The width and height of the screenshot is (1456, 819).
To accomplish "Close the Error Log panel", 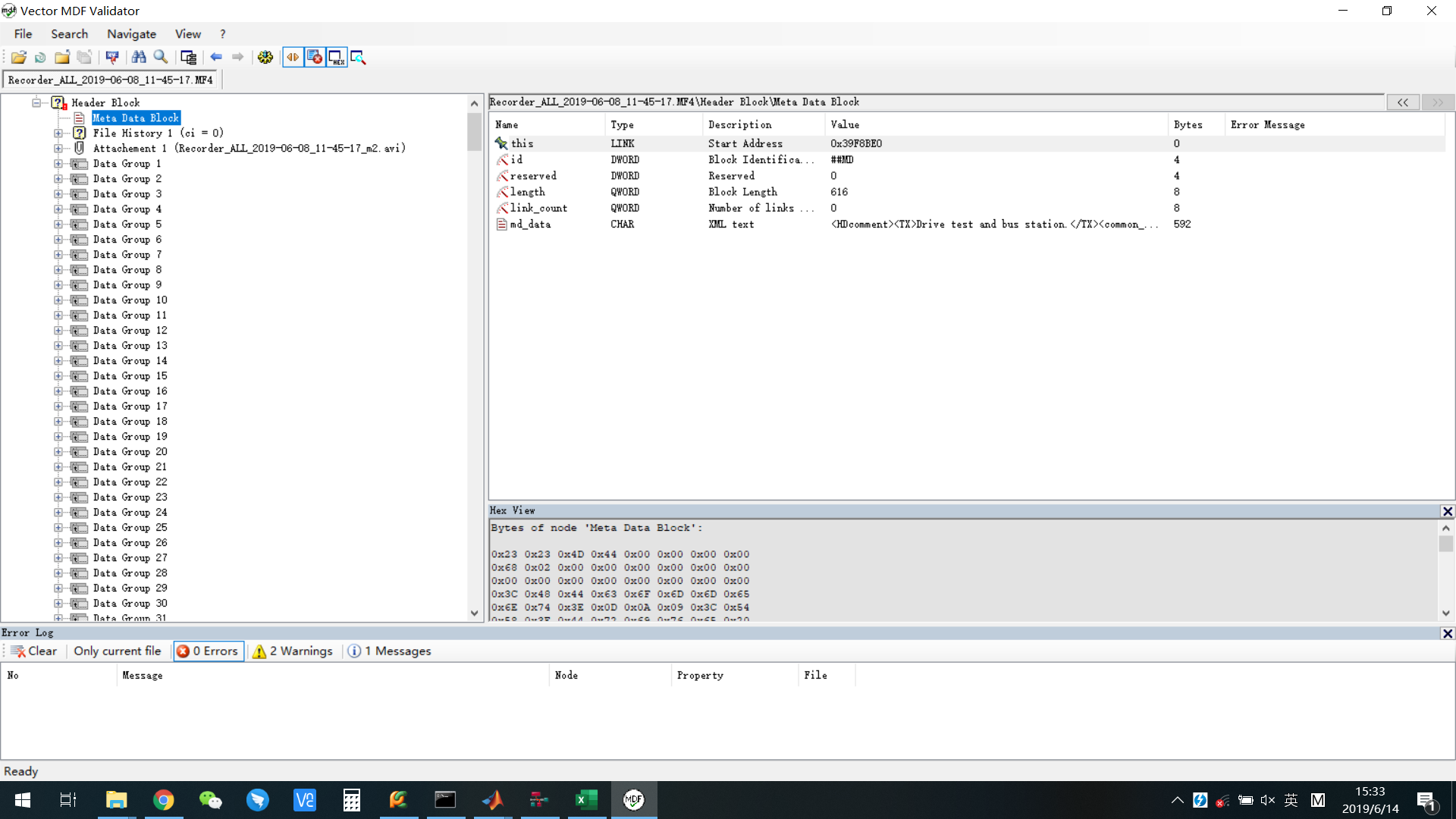I will click(x=1448, y=633).
